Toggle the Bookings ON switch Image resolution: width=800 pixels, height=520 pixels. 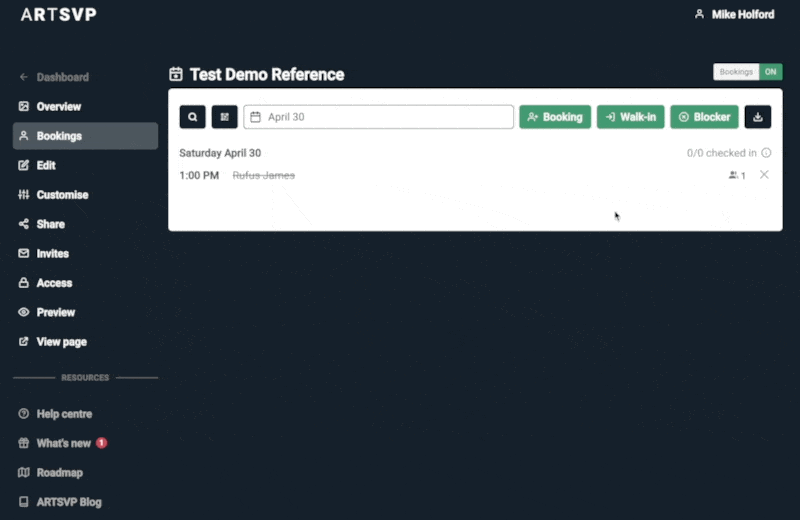point(747,72)
